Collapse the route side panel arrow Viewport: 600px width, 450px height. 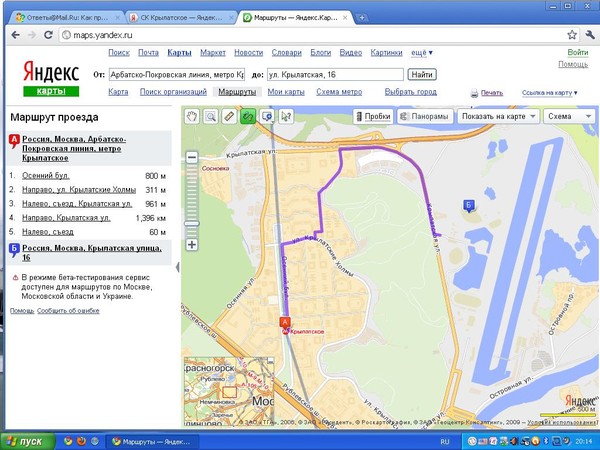[178, 267]
